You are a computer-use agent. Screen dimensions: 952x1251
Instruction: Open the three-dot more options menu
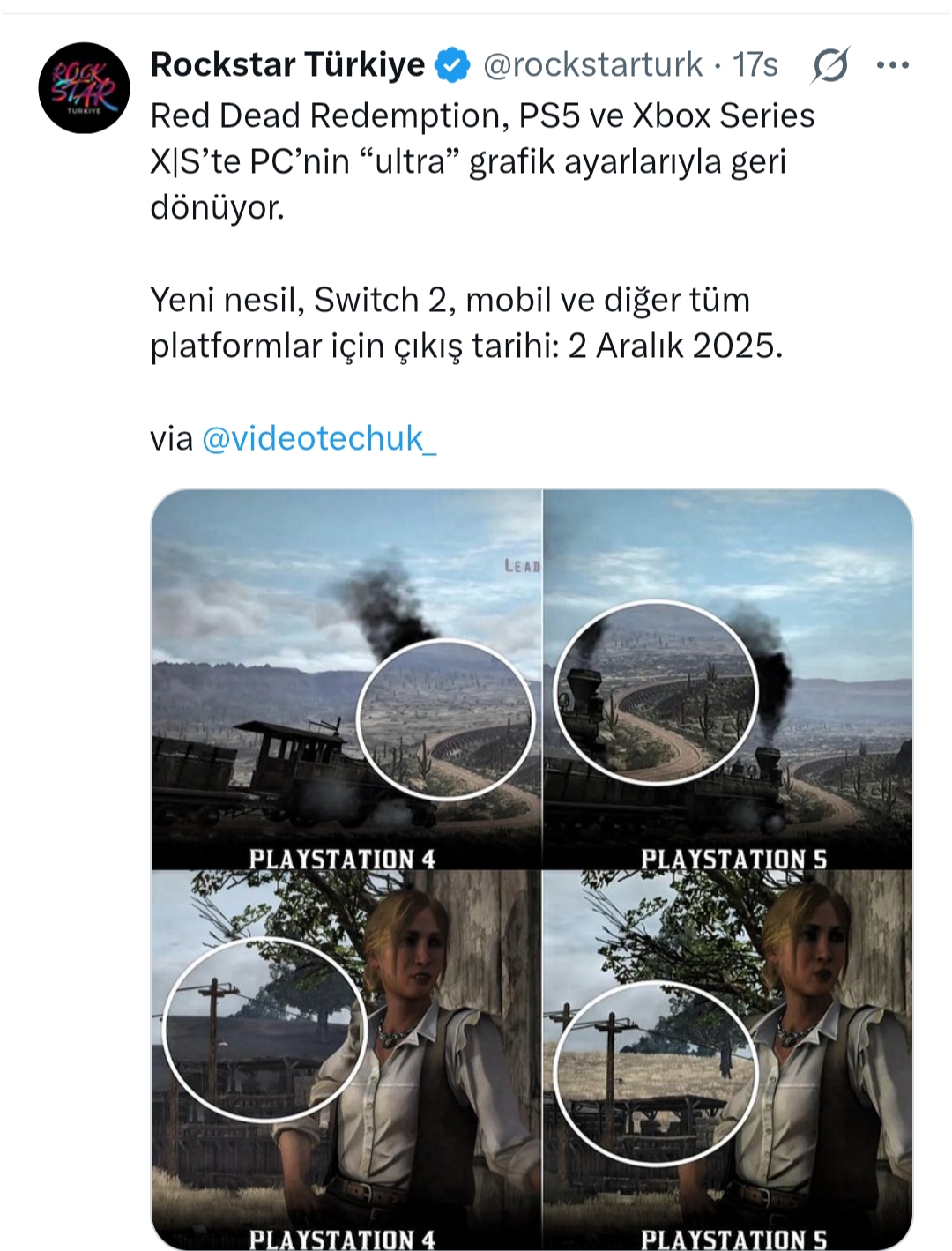(892, 65)
